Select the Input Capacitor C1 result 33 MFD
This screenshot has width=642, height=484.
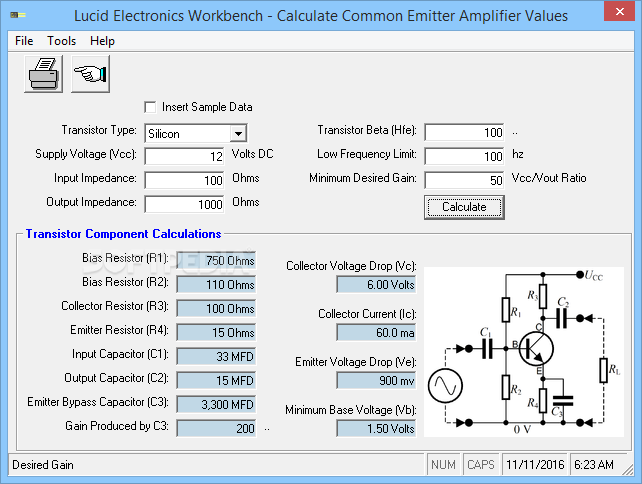tap(216, 356)
